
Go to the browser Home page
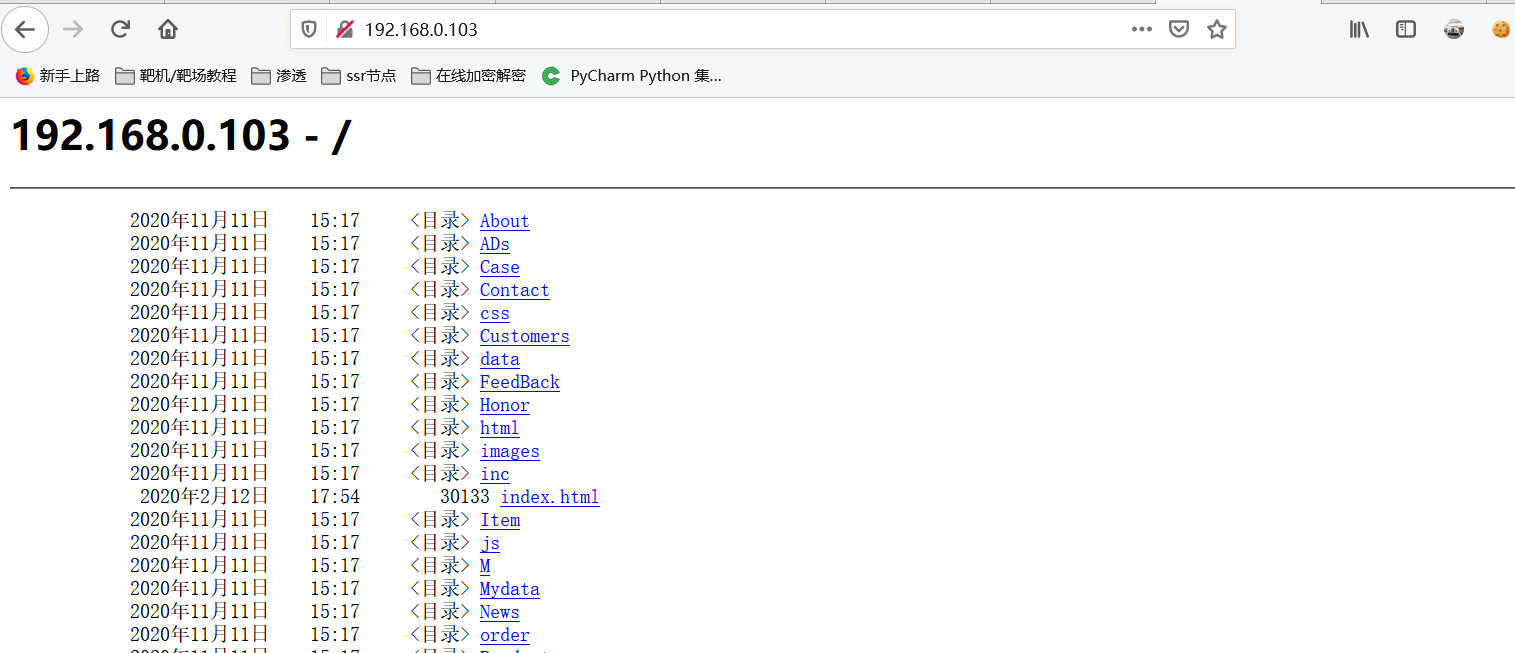pos(168,29)
